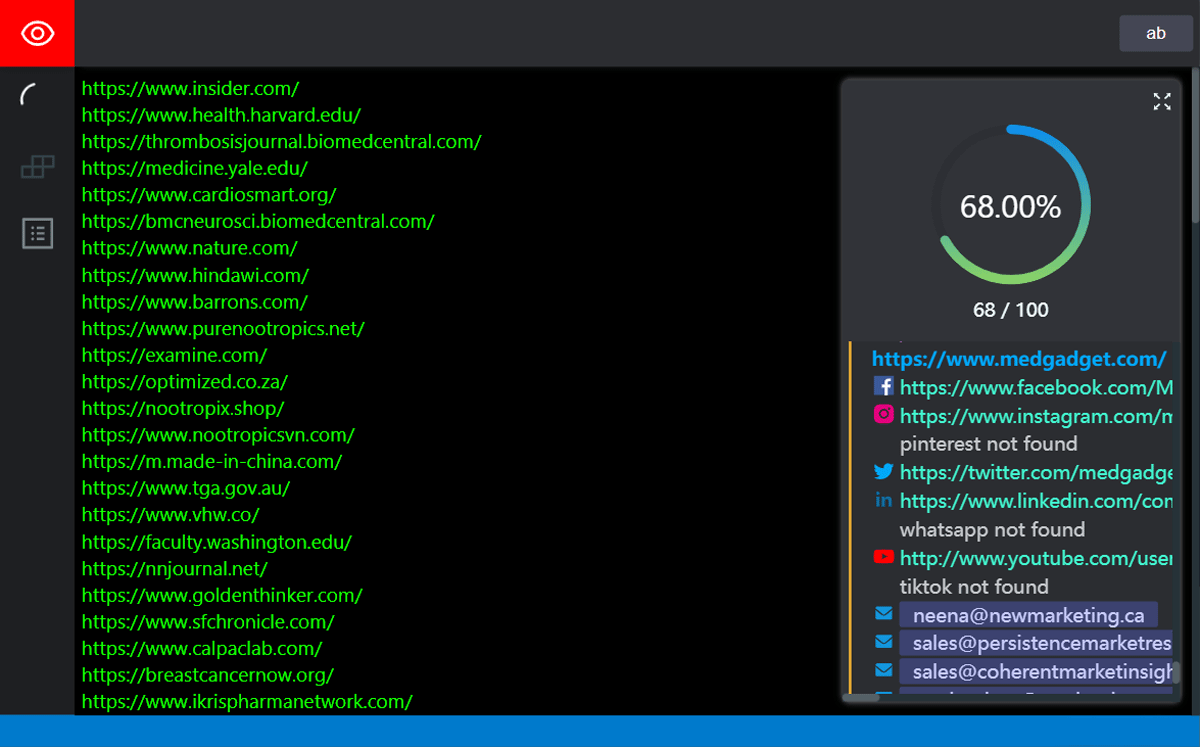Click https://www.purenootropics.net/ entry
The image size is (1200, 747).
click(x=223, y=328)
